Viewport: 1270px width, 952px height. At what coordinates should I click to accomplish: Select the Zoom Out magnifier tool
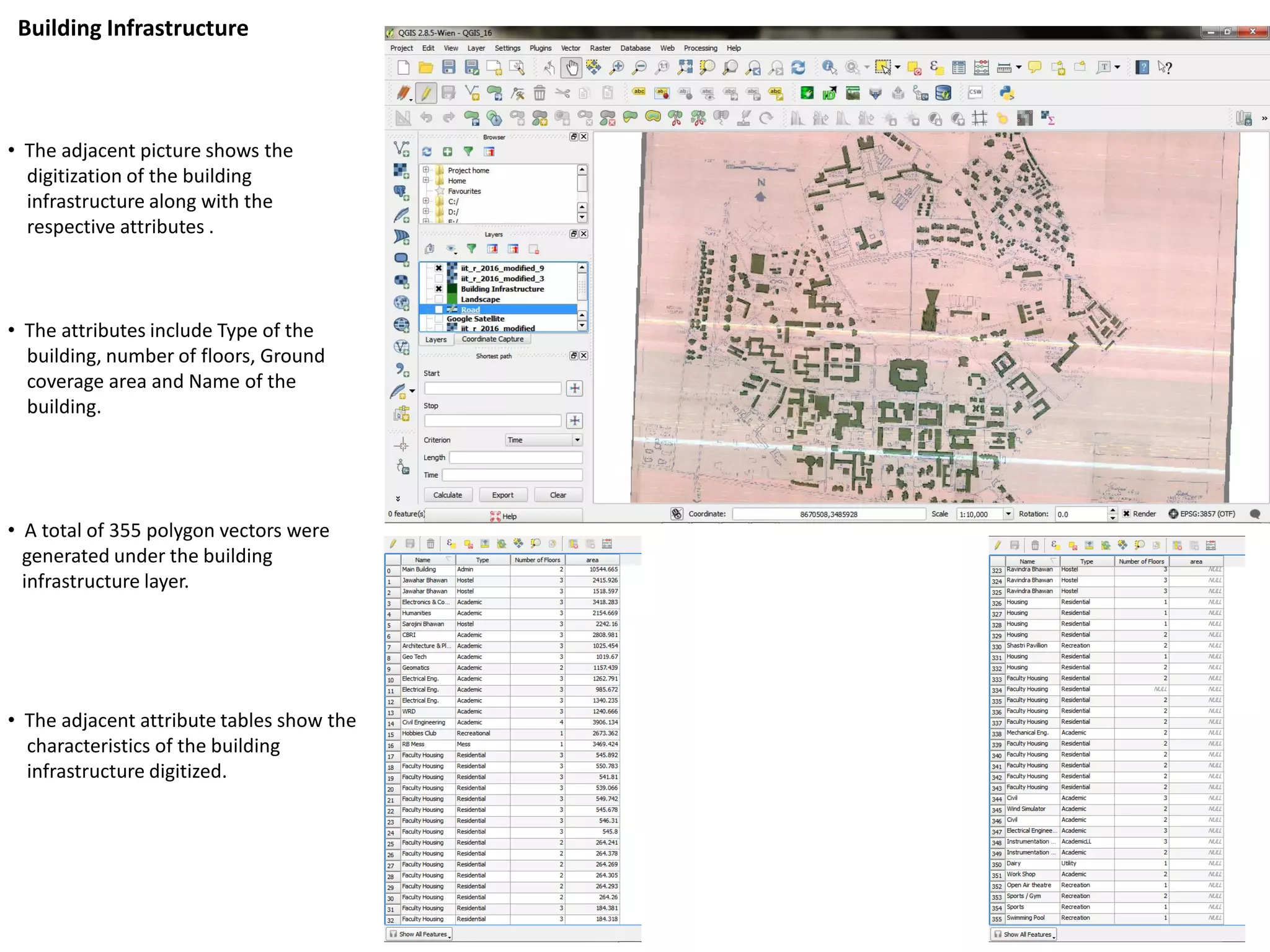click(639, 68)
